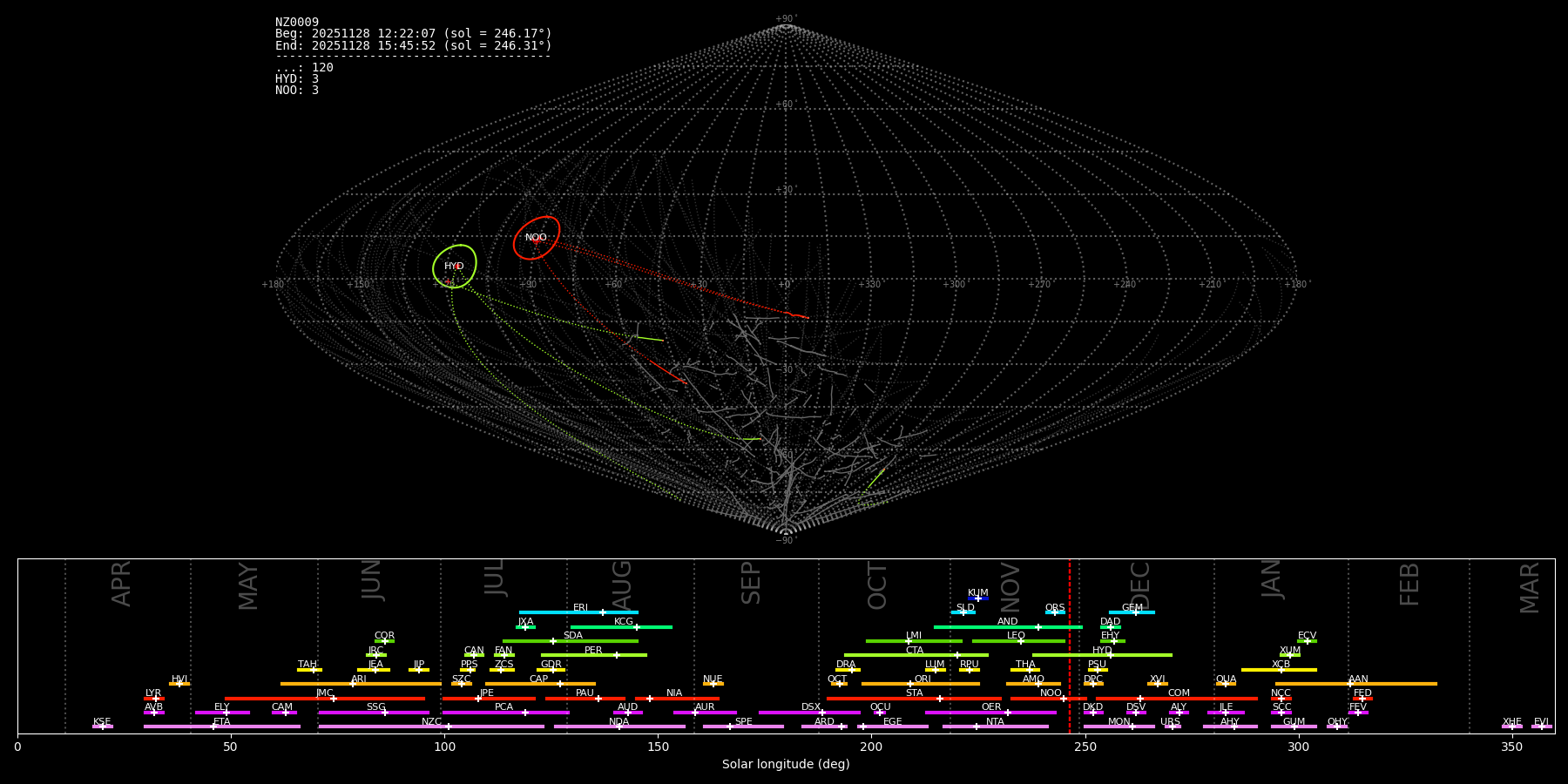Click the station ID text NZ0009
The height and width of the screenshot is (784, 1568).
pyautogui.click(x=297, y=23)
